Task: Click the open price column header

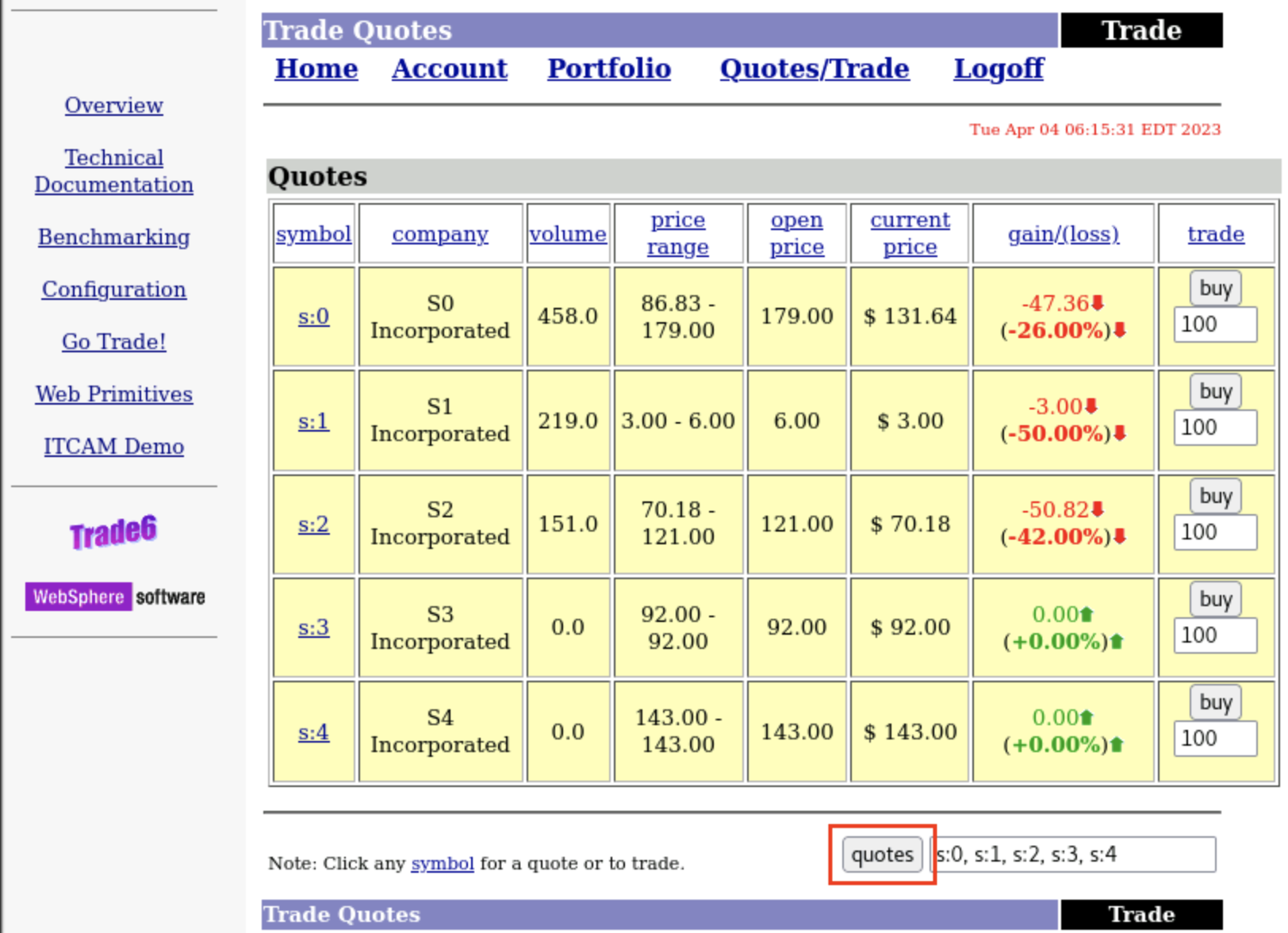Action: (797, 233)
